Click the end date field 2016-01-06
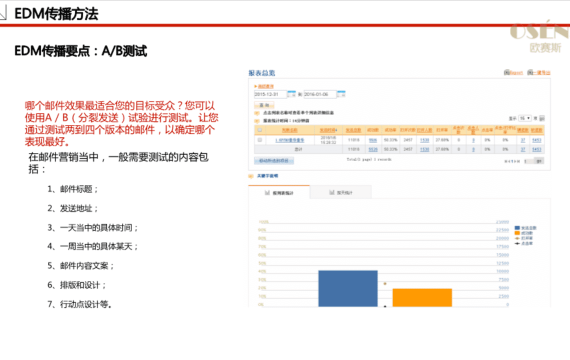Screen dimensions: 570x360 320,95
